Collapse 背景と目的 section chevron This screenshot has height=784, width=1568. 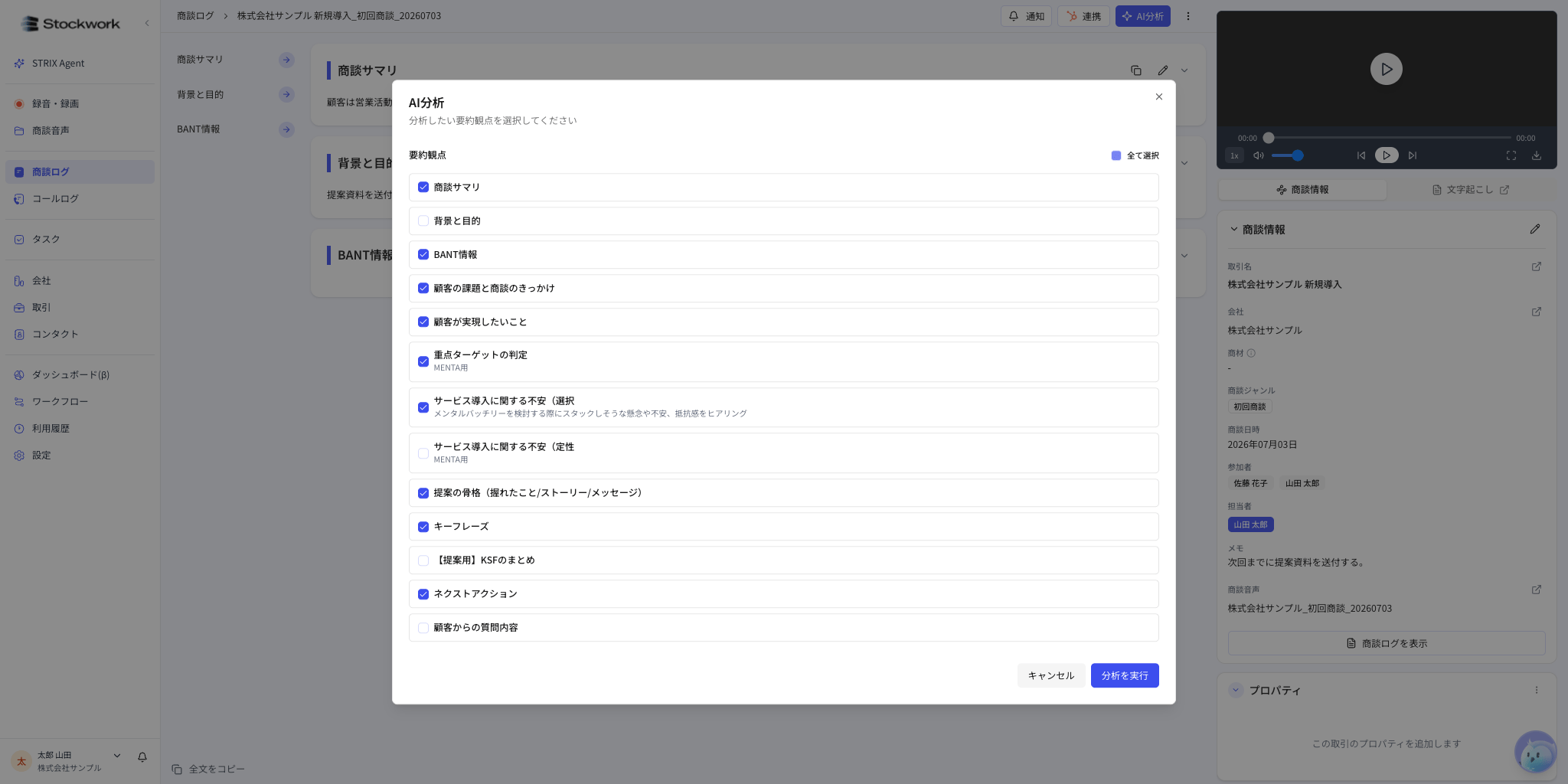pyautogui.click(x=1184, y=163)
